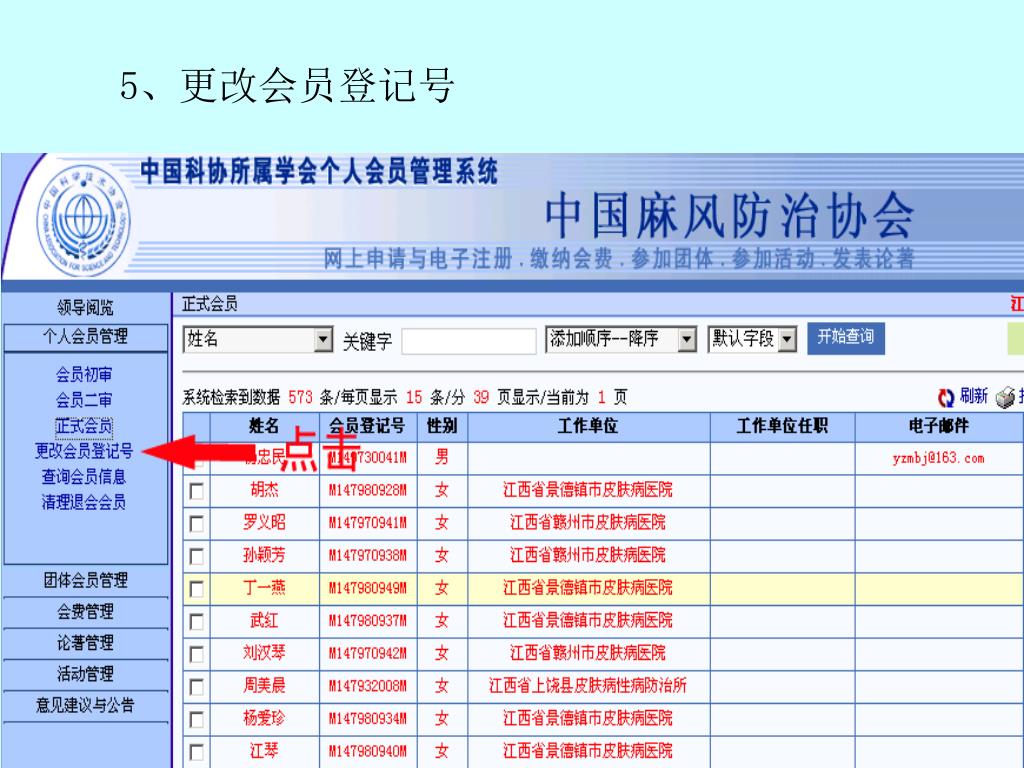
Task: Click registration number M147932008M
Action: tap(368, 686)
